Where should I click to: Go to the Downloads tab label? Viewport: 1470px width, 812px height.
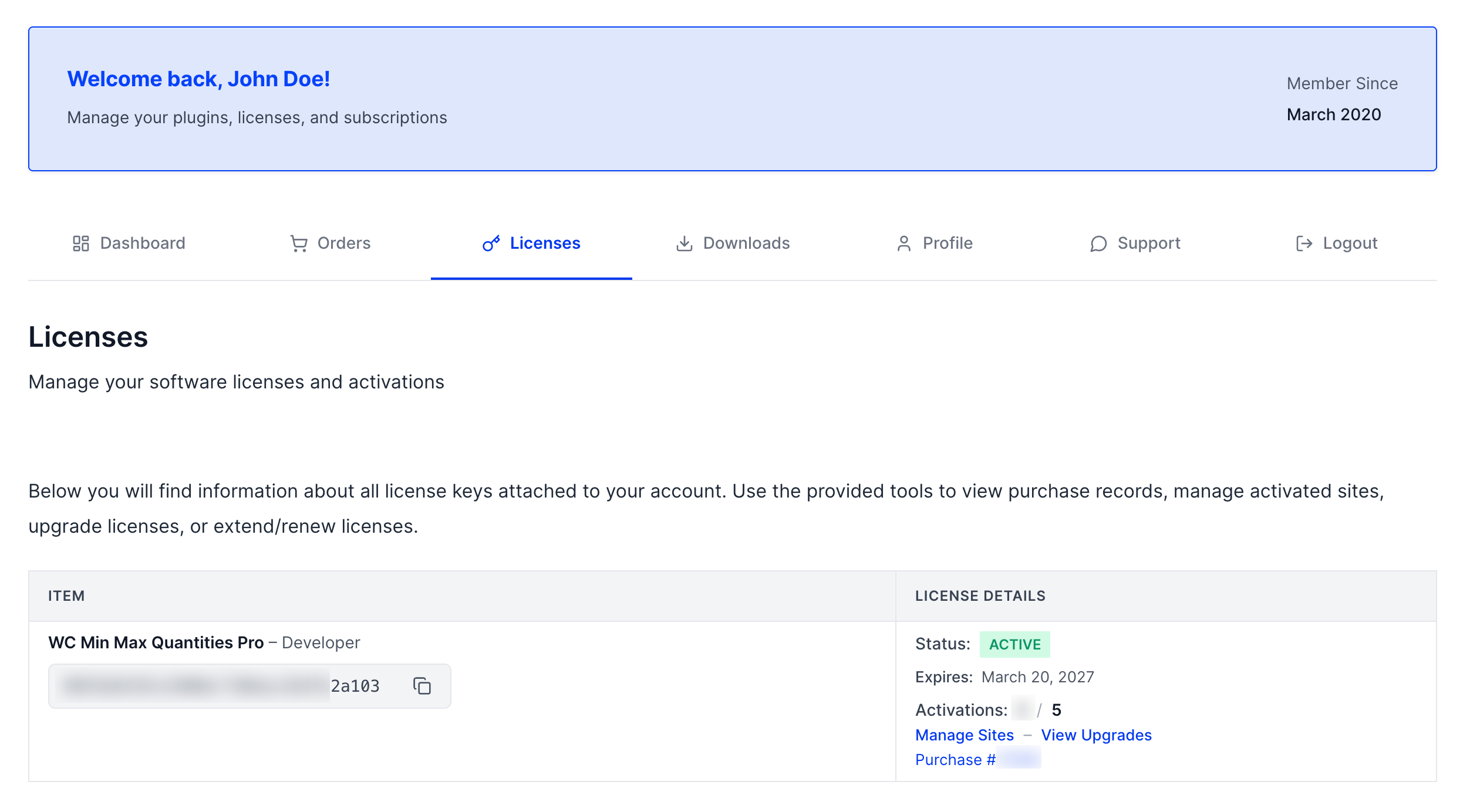tap(746, 243)
